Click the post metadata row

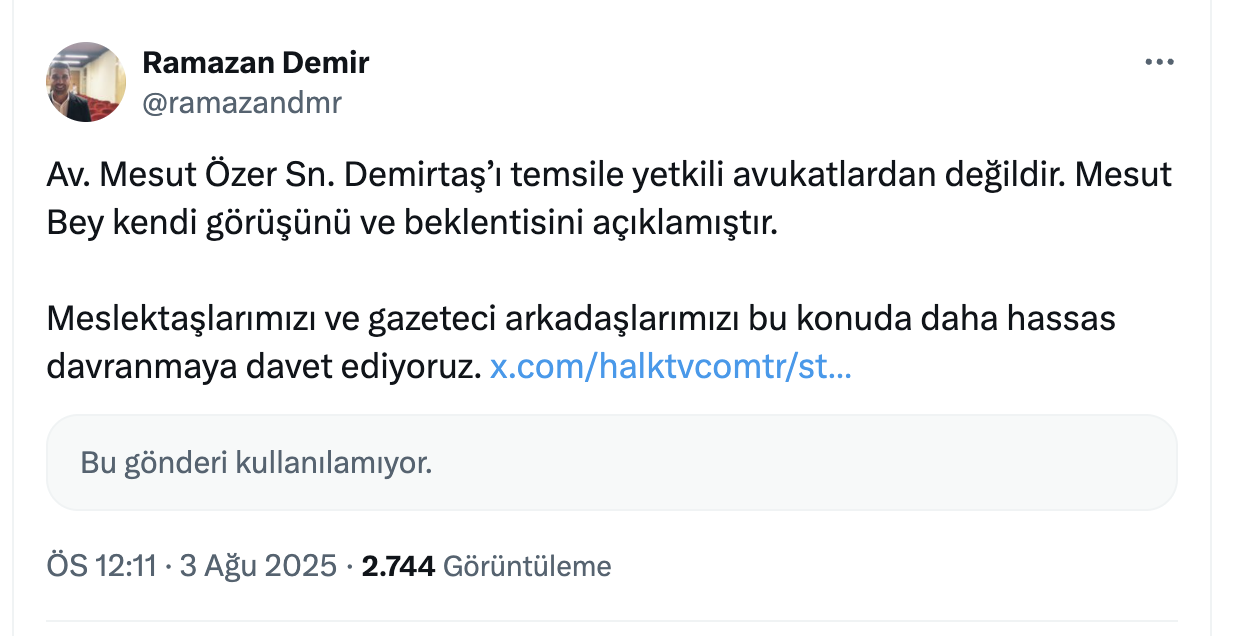click(330, 564)
